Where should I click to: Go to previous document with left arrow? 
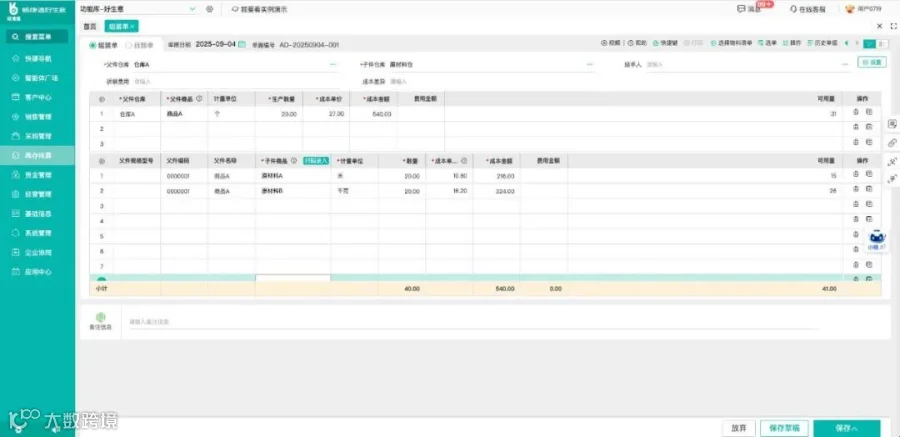click(x=846, y=43)
